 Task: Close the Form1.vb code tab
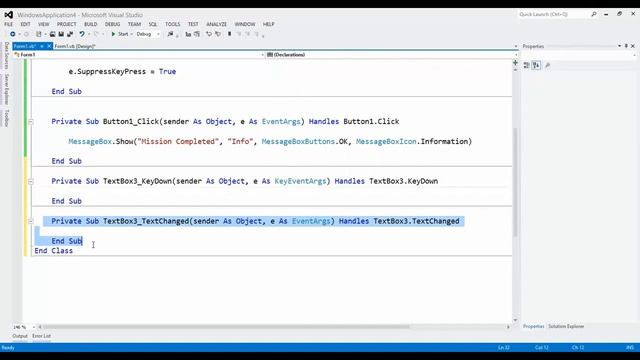coord(49,46)
